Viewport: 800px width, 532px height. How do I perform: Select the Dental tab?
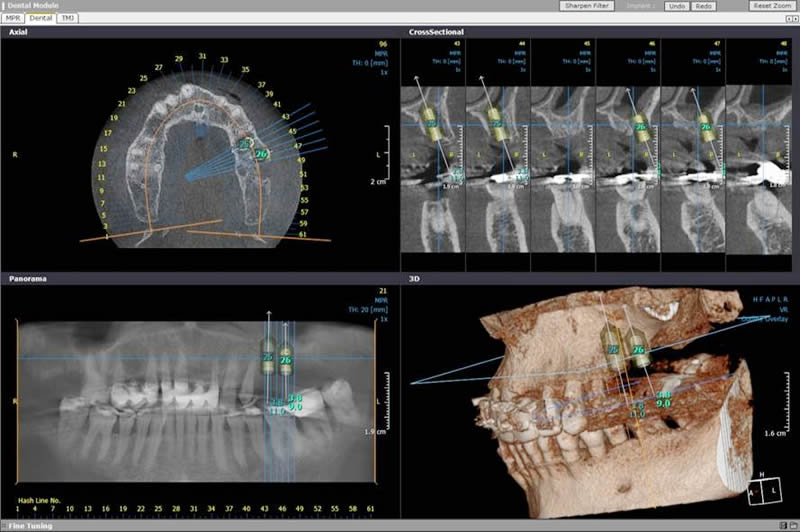point(41,18)
